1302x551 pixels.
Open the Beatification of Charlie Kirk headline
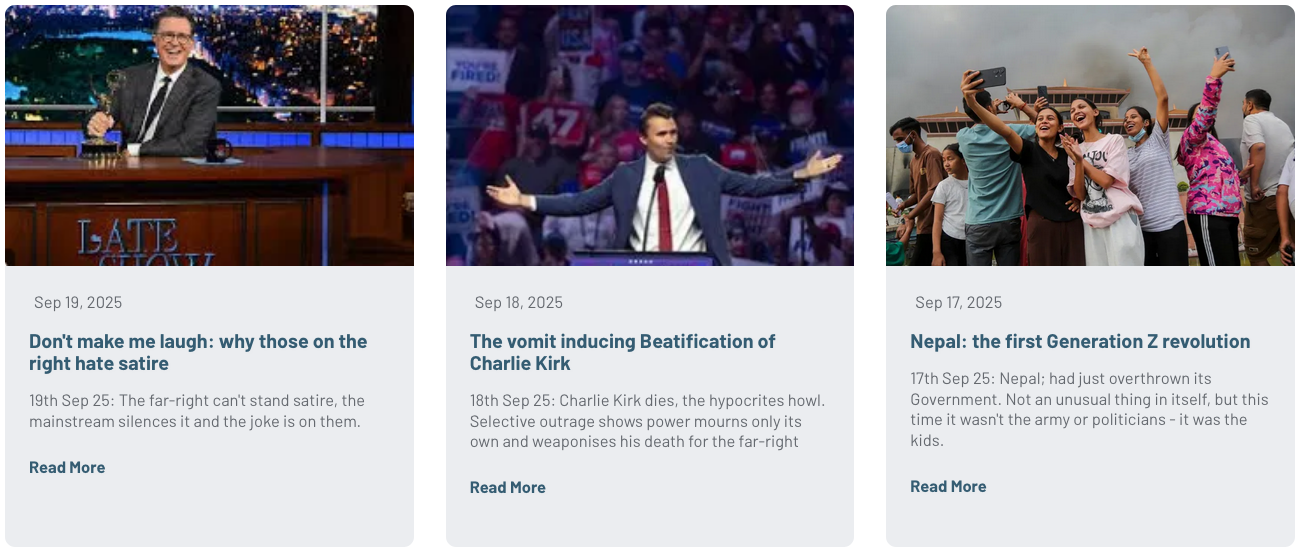[x=622, y=352]
